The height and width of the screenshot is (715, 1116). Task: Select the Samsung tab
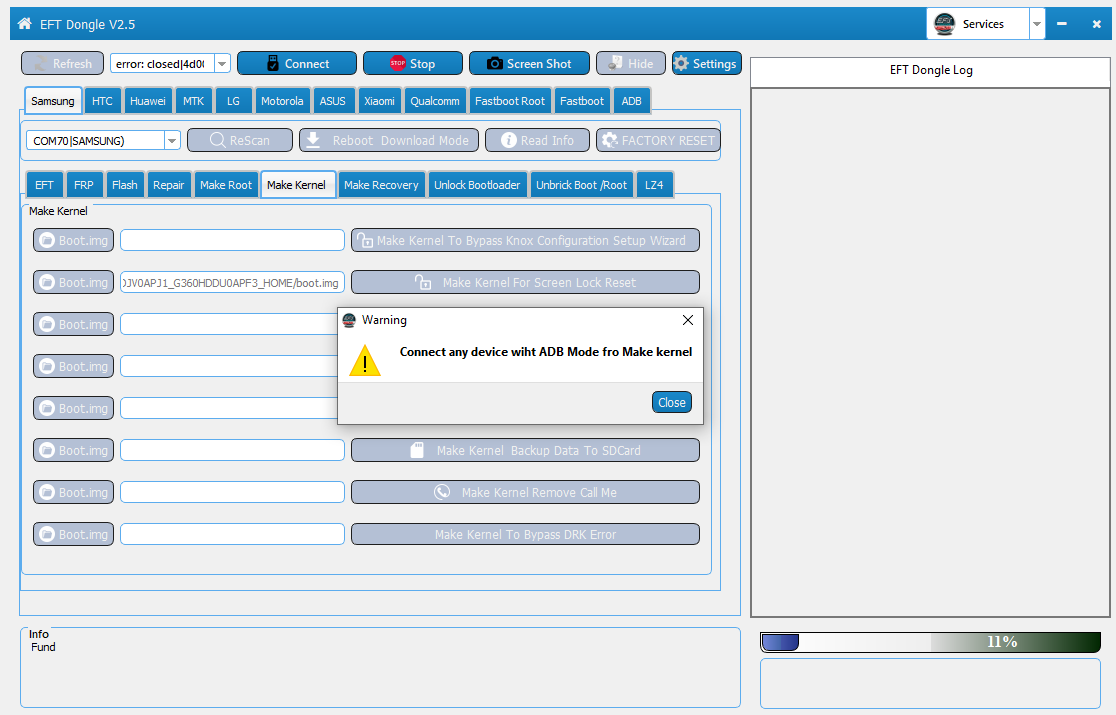(53, 101)
